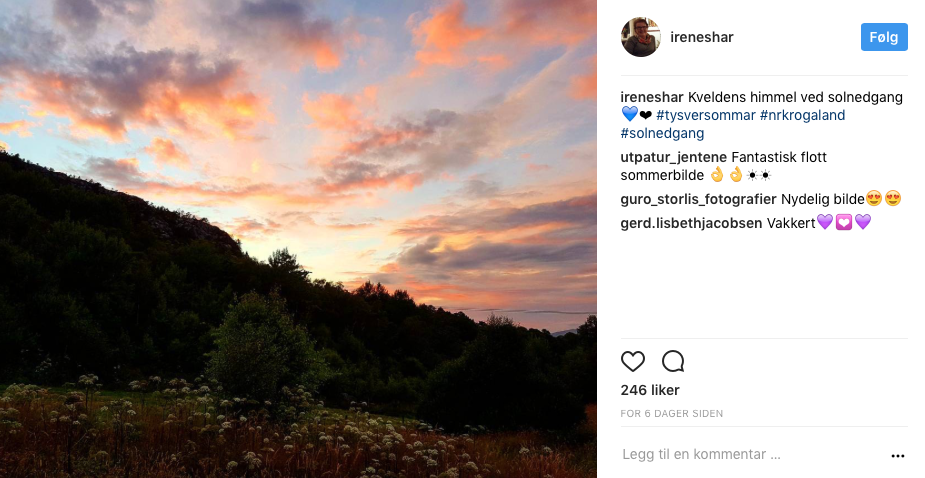Click the comment speech bubble icon
The height and width of the screenshot is (478, 925).
(673, 361)
